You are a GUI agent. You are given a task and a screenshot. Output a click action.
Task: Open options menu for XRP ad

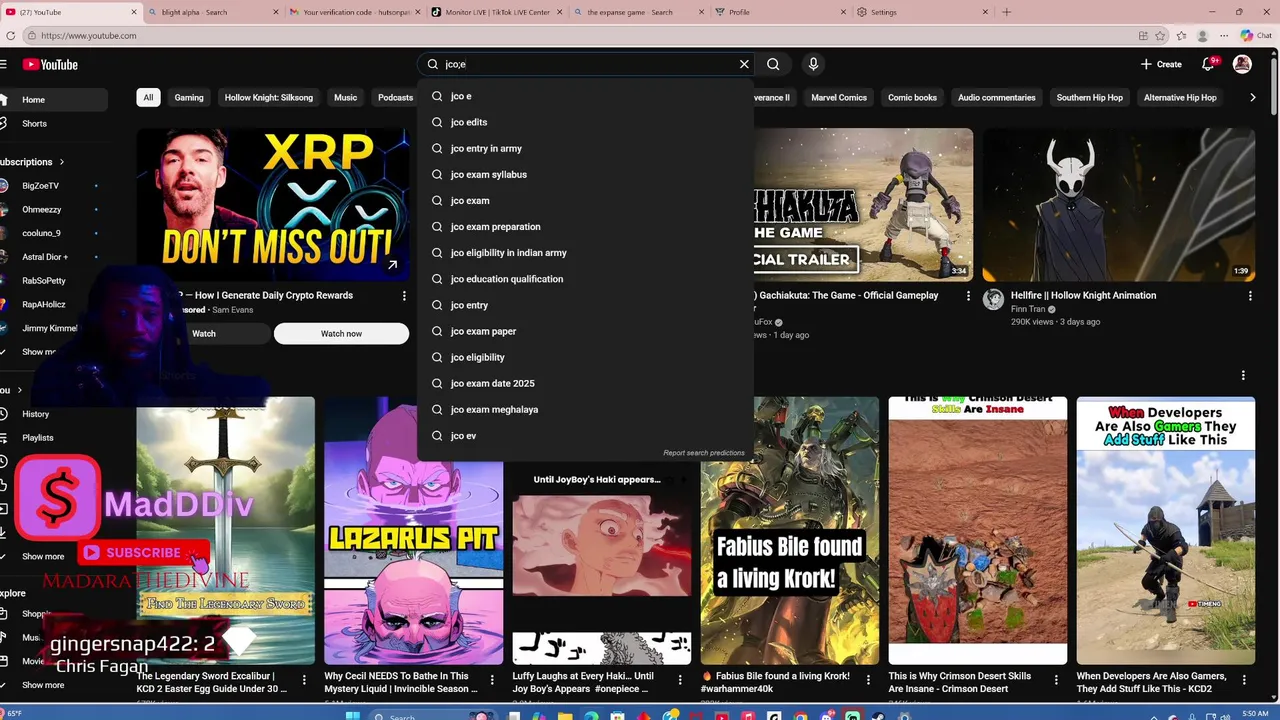[404, 296]
